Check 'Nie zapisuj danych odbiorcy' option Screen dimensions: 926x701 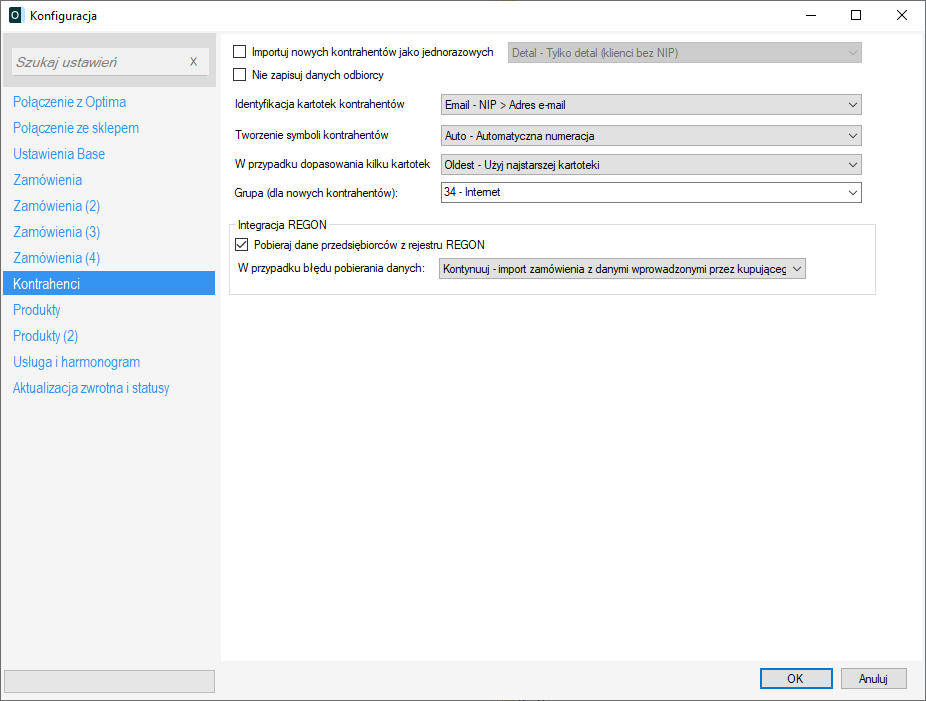click(239, 74)
